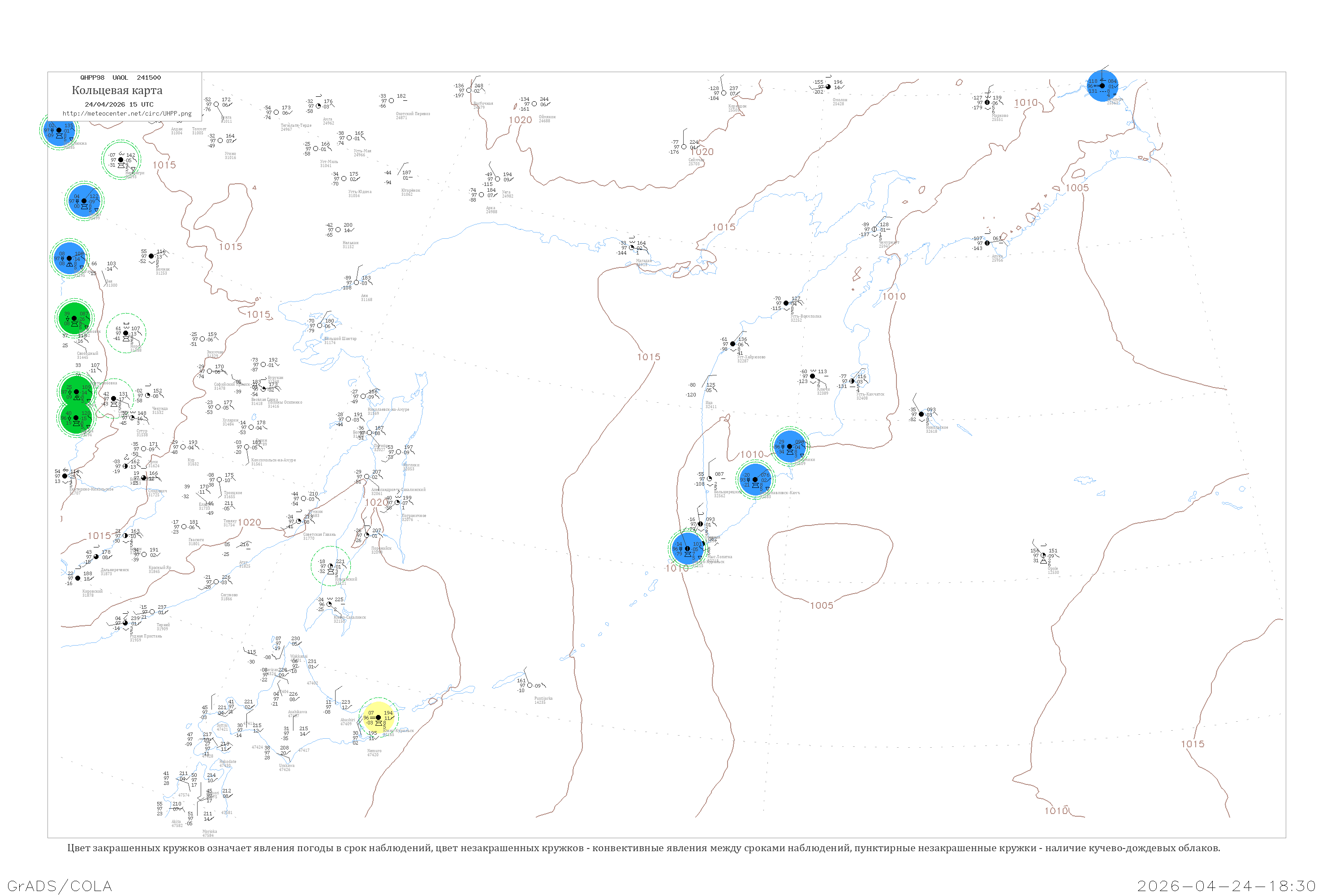Screen dimensions: 1344x896
Task: Click the Большой Шантар station name label
Action: click(x=340, y=338)
